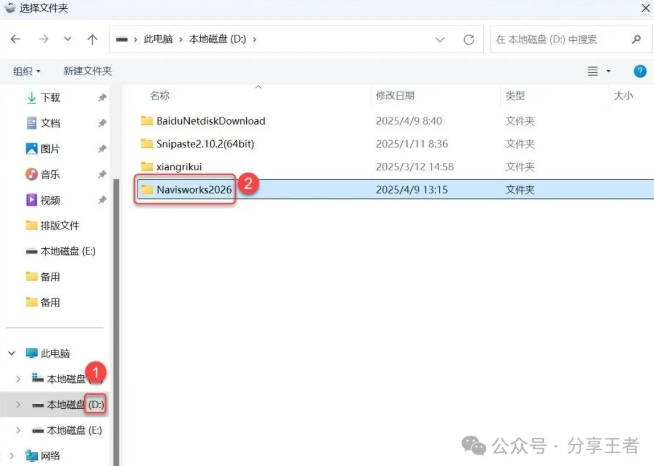654x466 pixels.
Task: Sort by 修改日期 column header
Action: [395, 96]
